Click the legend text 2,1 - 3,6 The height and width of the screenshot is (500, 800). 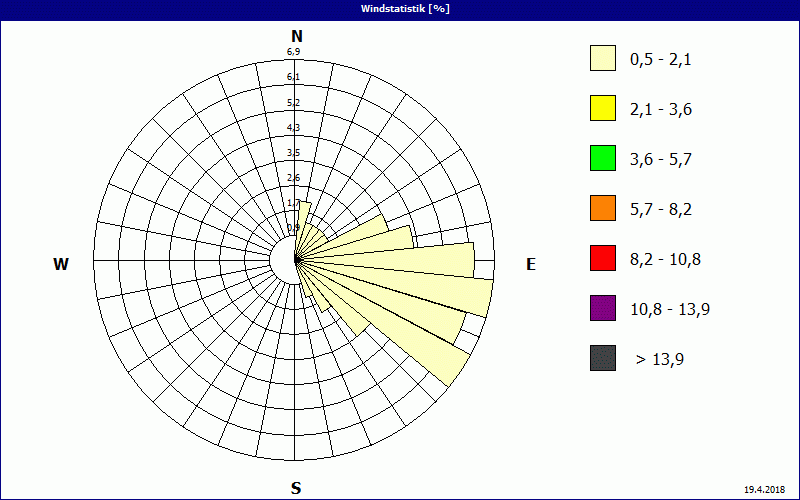click(x=661, y=110)
